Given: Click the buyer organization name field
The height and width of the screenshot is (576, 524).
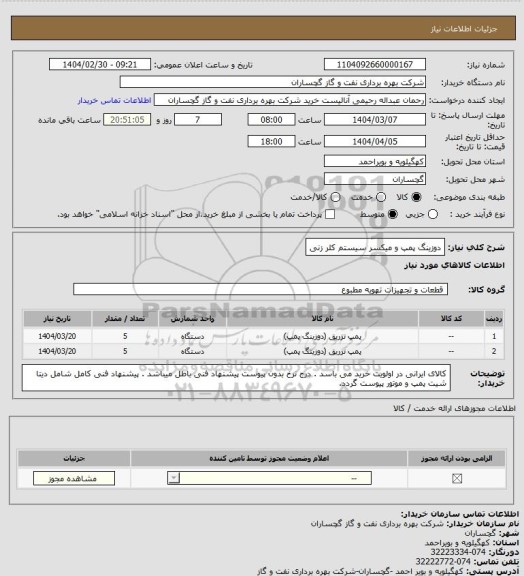Looking at the screenshot, I should (273, 82).
